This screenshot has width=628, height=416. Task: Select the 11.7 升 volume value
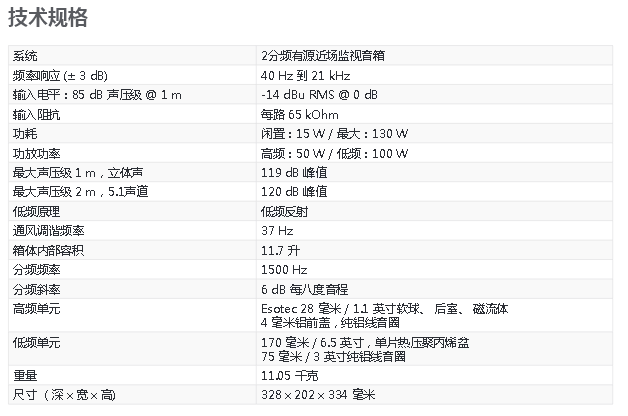(279, 249)
